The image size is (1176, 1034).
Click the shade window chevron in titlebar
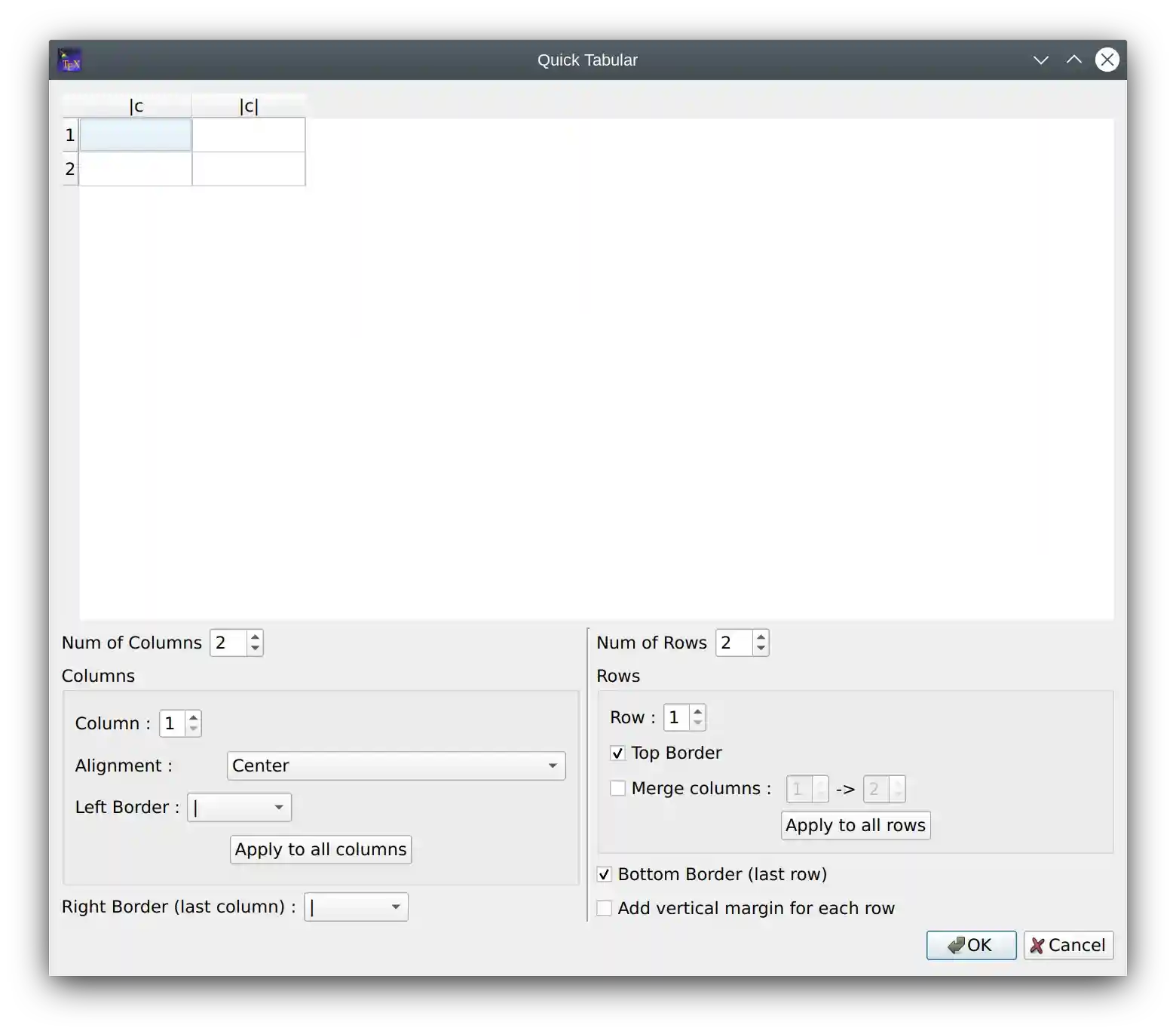point(1041,60)
